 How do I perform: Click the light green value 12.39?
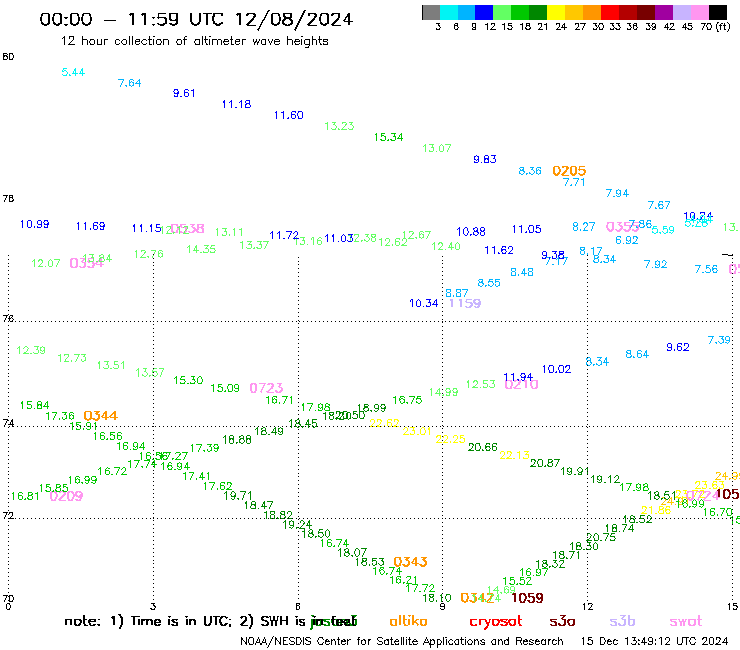(31, 350)
